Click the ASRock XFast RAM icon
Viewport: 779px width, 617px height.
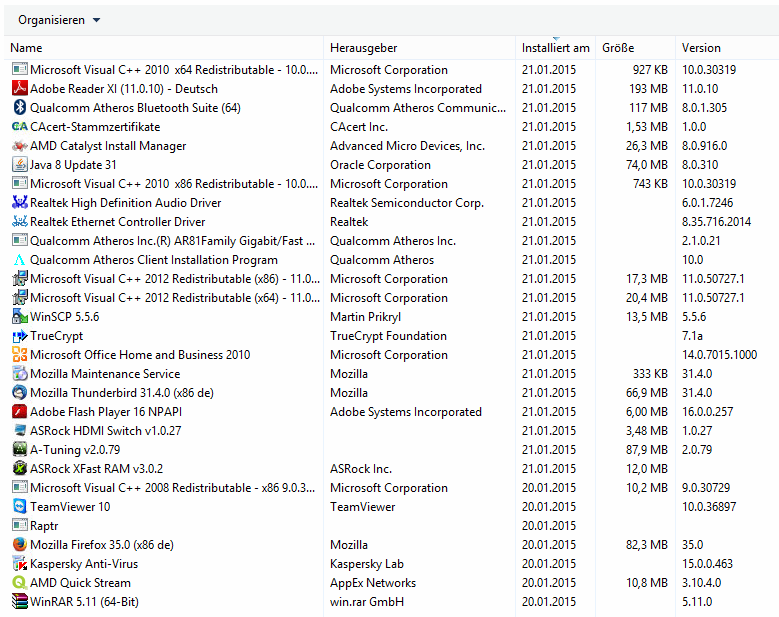click(19, 468)
